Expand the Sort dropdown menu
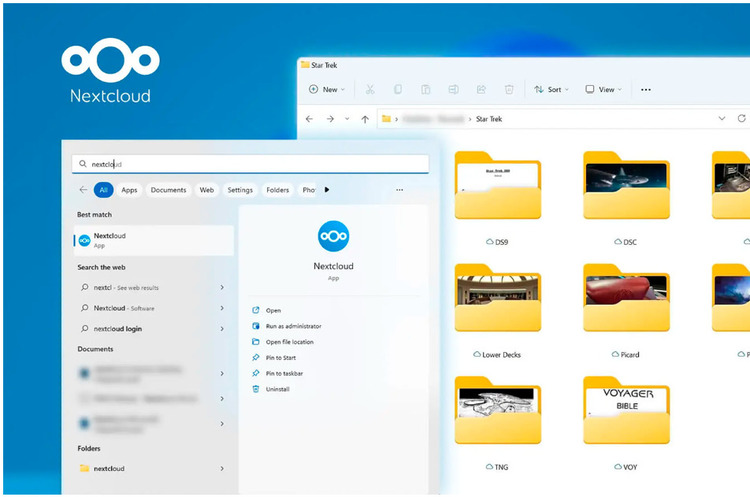The height and width of the screenshot is (497, 750). 551,90
